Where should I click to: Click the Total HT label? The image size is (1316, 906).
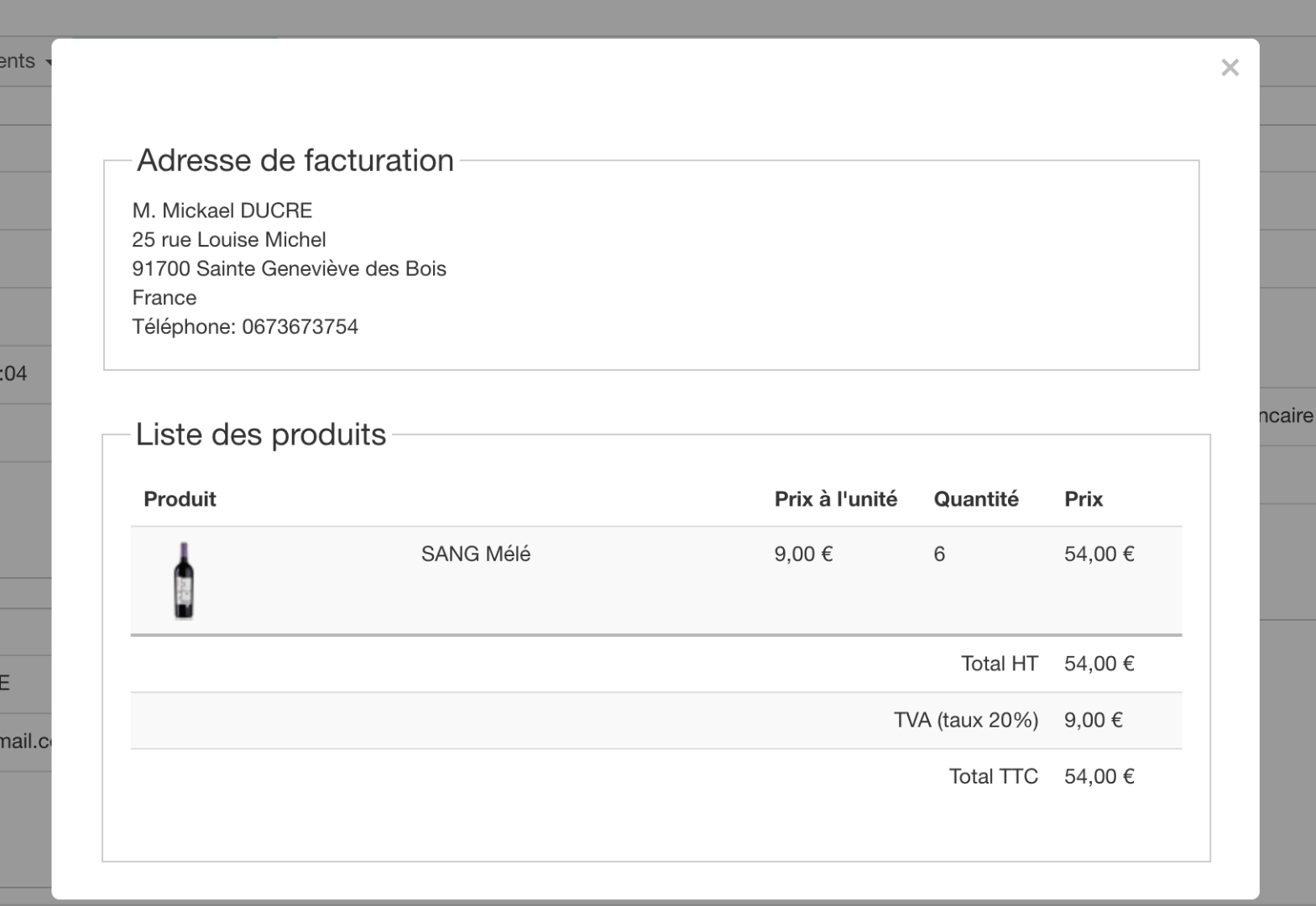pos(999,664)
